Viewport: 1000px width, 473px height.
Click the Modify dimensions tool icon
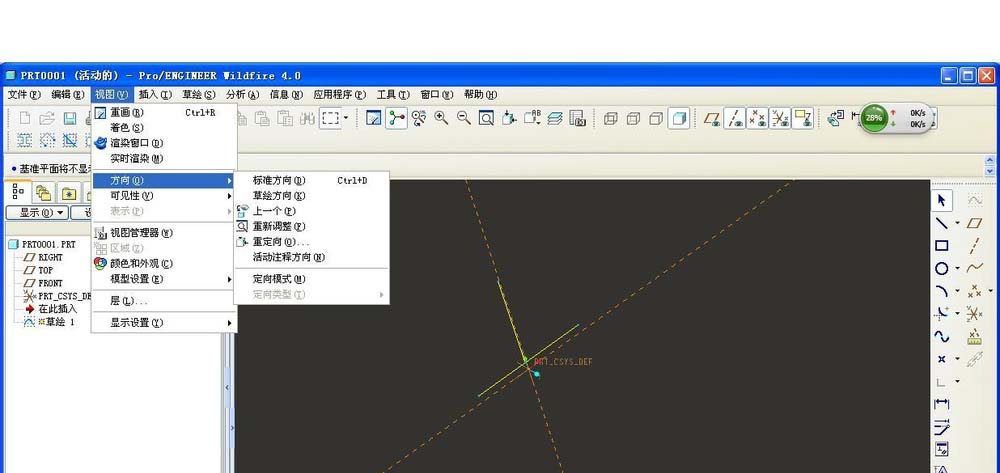[941, 426]
